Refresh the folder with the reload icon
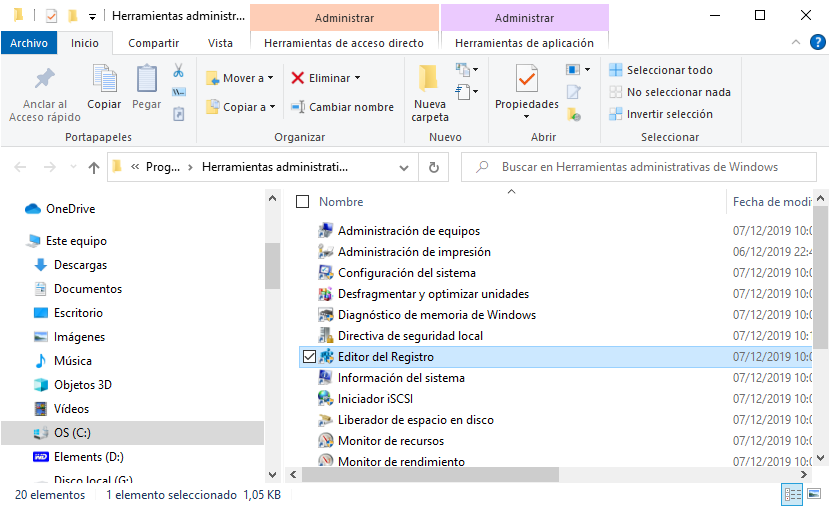830x507 pixels. pyautogui.click(x=434, y=167)
